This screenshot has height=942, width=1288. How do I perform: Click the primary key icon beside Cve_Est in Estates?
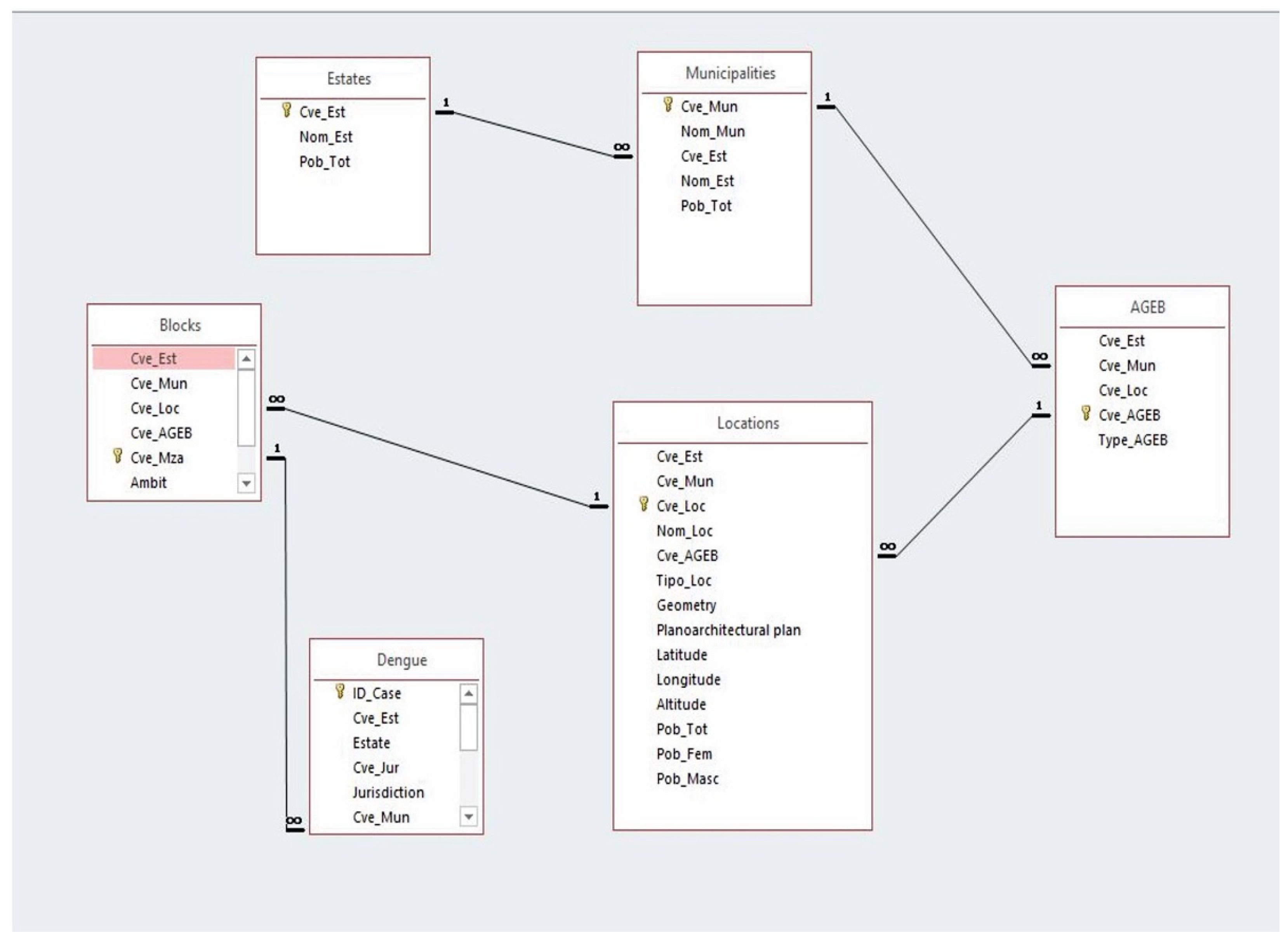tap(287, 111)
